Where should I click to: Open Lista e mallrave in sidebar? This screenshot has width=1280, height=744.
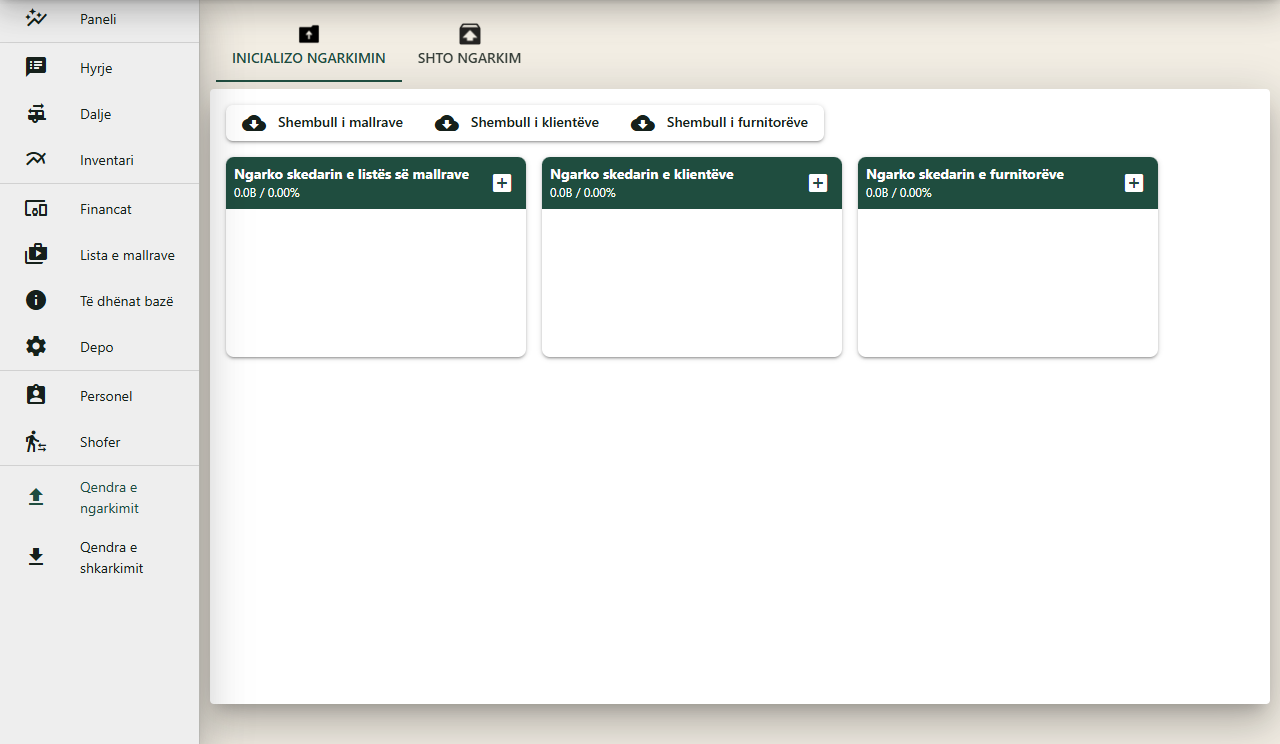100,255
